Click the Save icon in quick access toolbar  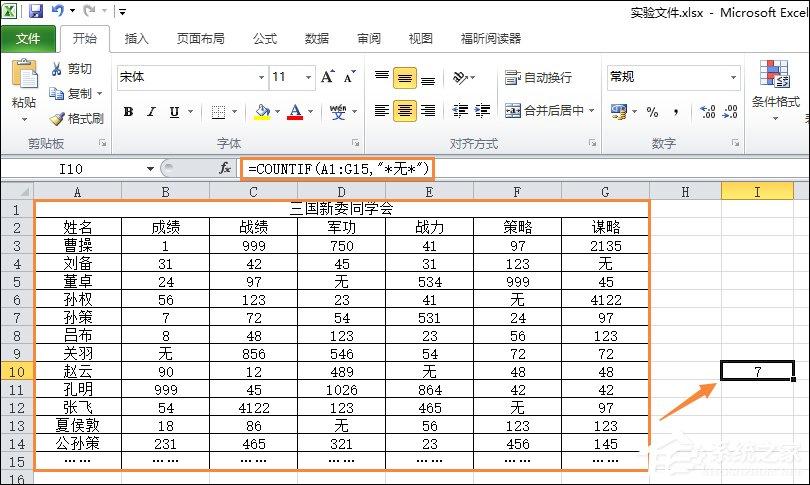36,11
